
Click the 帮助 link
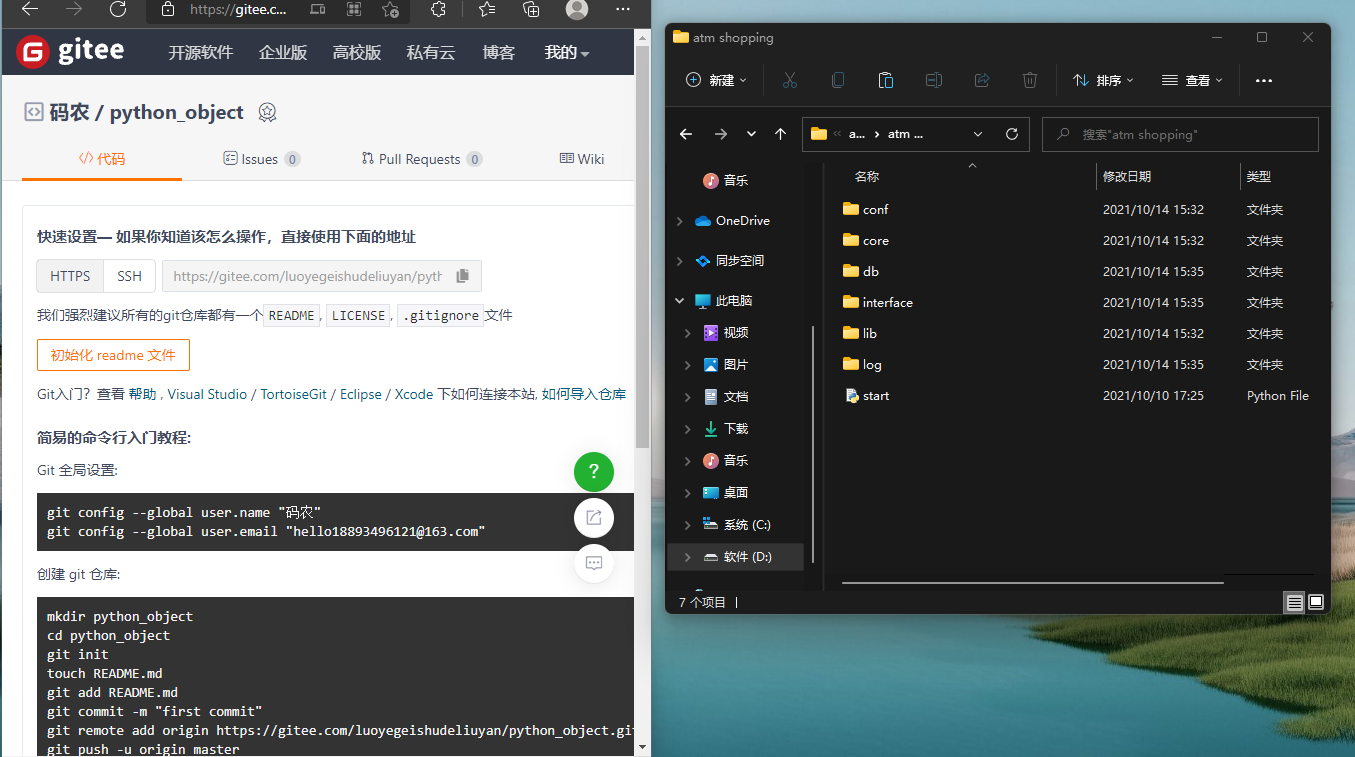tap(142, 395)
